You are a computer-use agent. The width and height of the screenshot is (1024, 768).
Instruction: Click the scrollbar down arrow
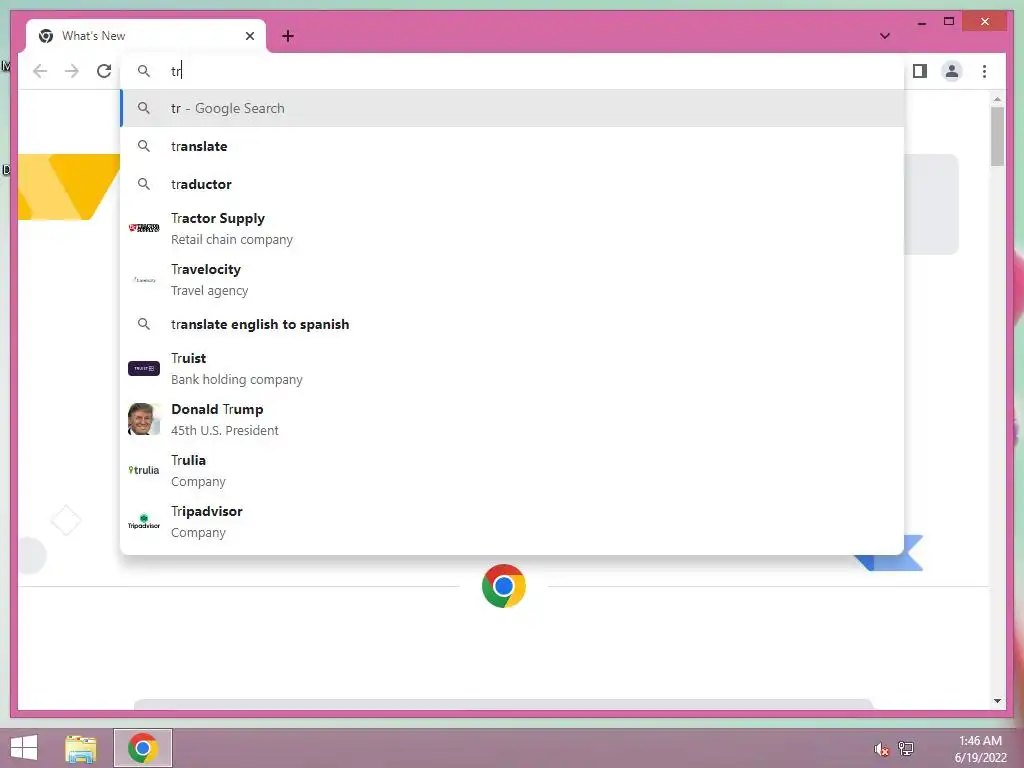(x=997, y=701)
